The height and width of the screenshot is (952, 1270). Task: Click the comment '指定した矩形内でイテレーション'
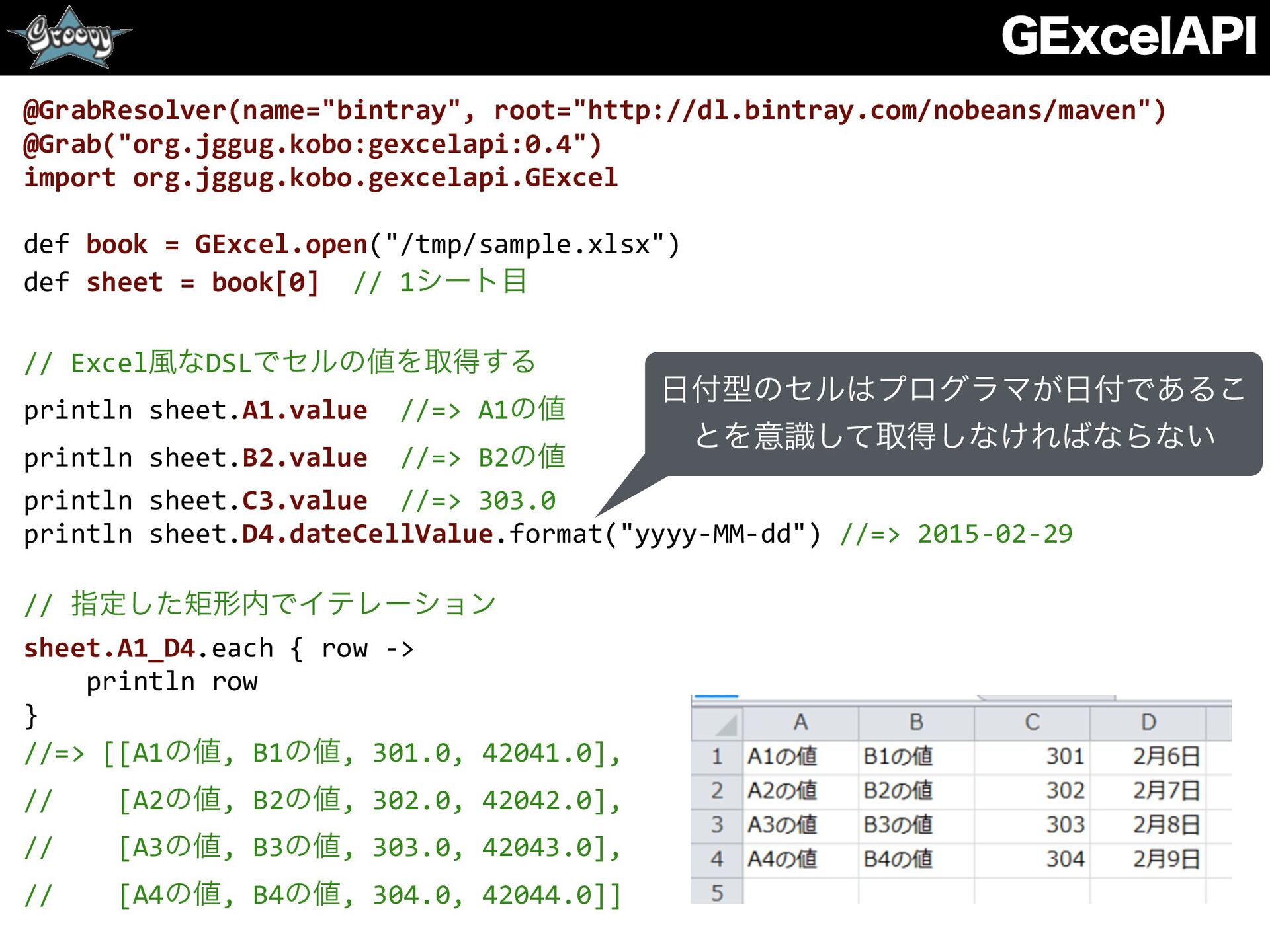(259, 604)
